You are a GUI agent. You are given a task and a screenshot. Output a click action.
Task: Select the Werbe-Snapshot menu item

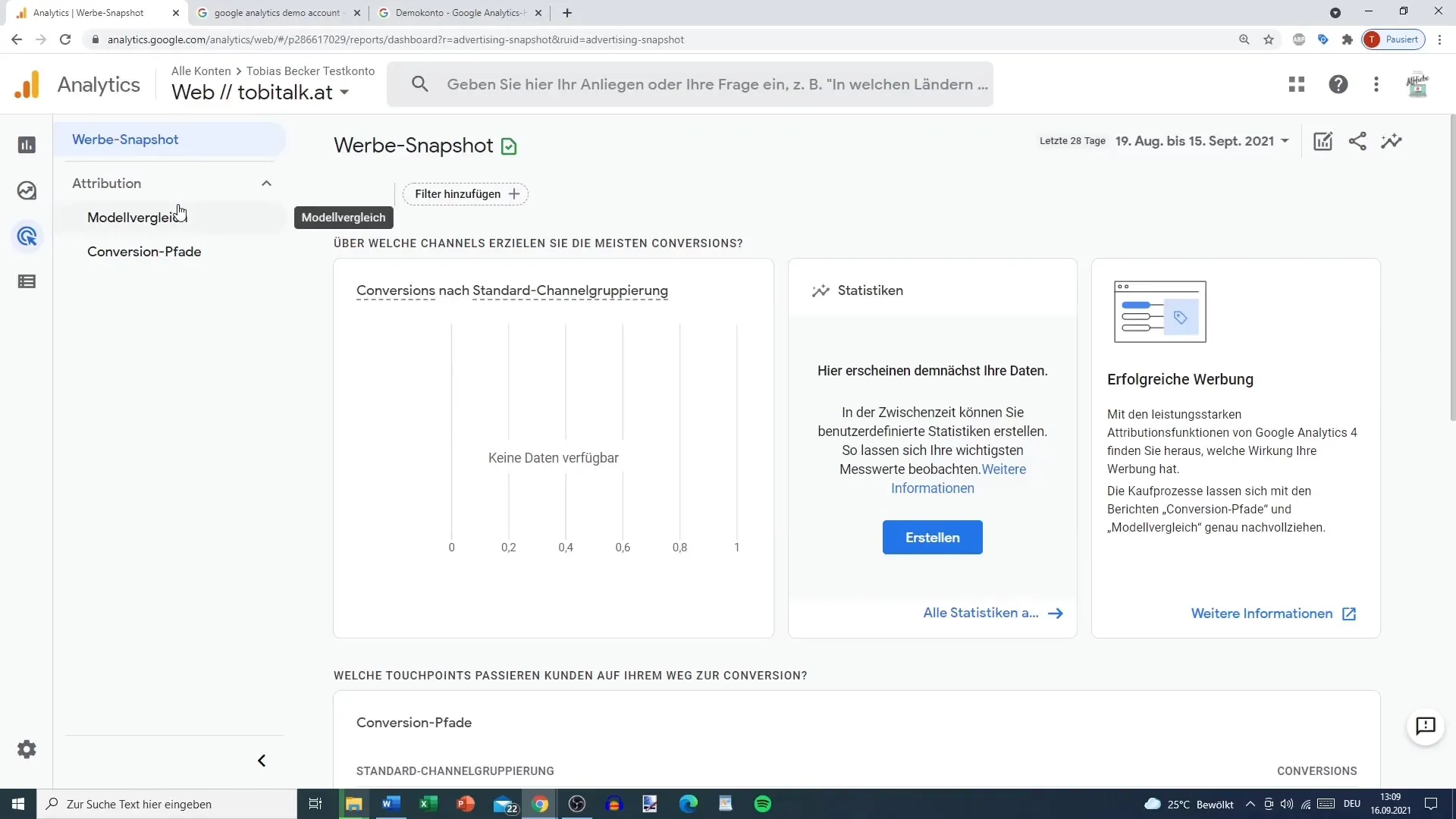pyautogui.click(x=169, y=140)
